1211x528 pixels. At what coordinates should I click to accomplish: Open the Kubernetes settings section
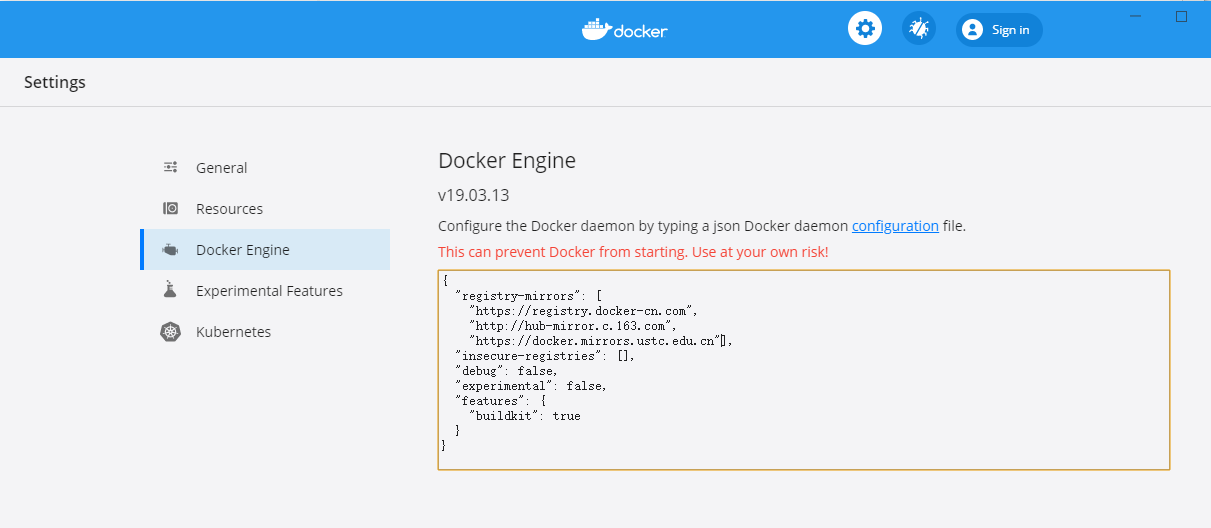pos(233,332)
